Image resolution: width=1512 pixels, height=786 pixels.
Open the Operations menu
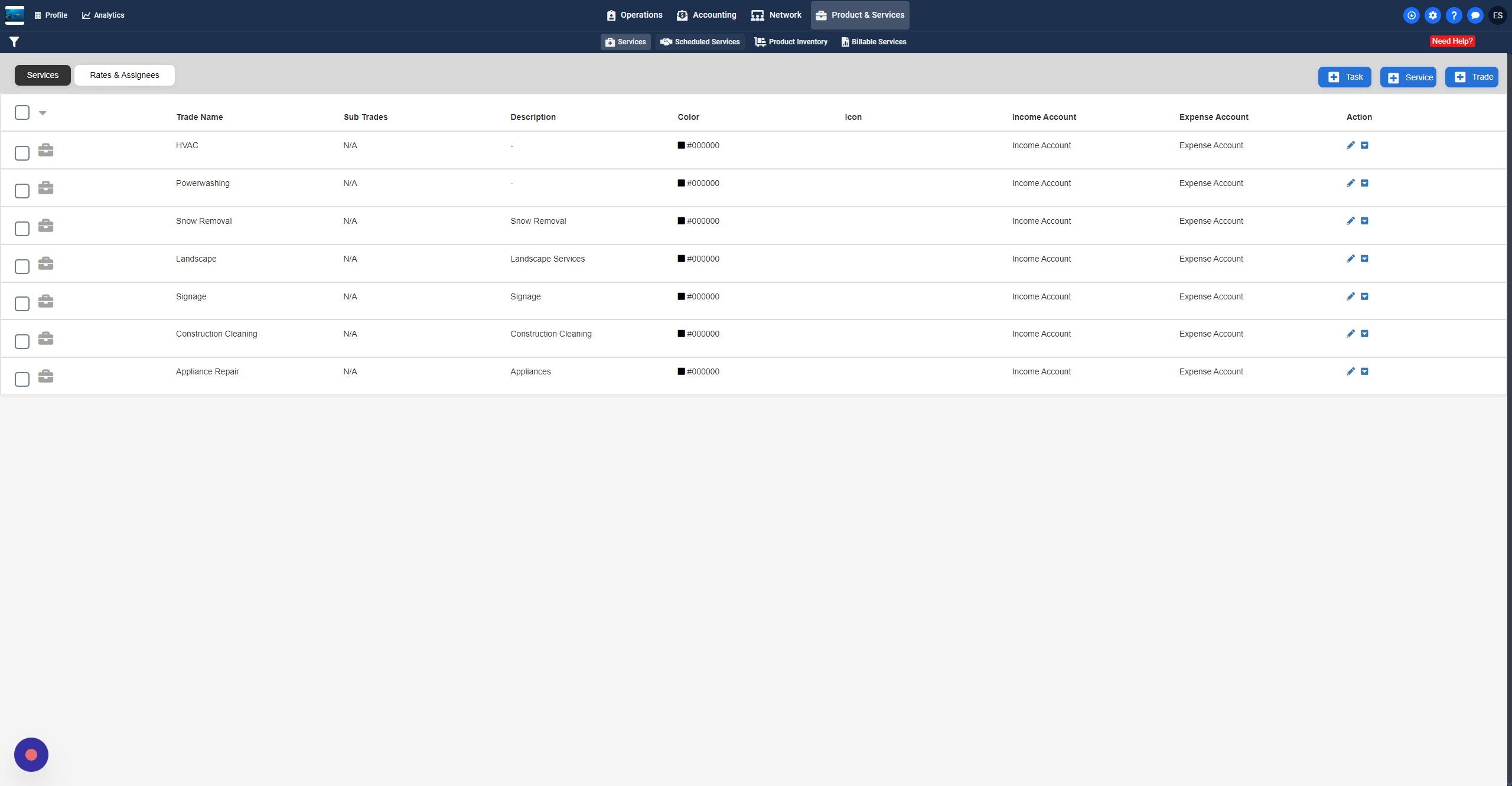[x=634, y=15]
